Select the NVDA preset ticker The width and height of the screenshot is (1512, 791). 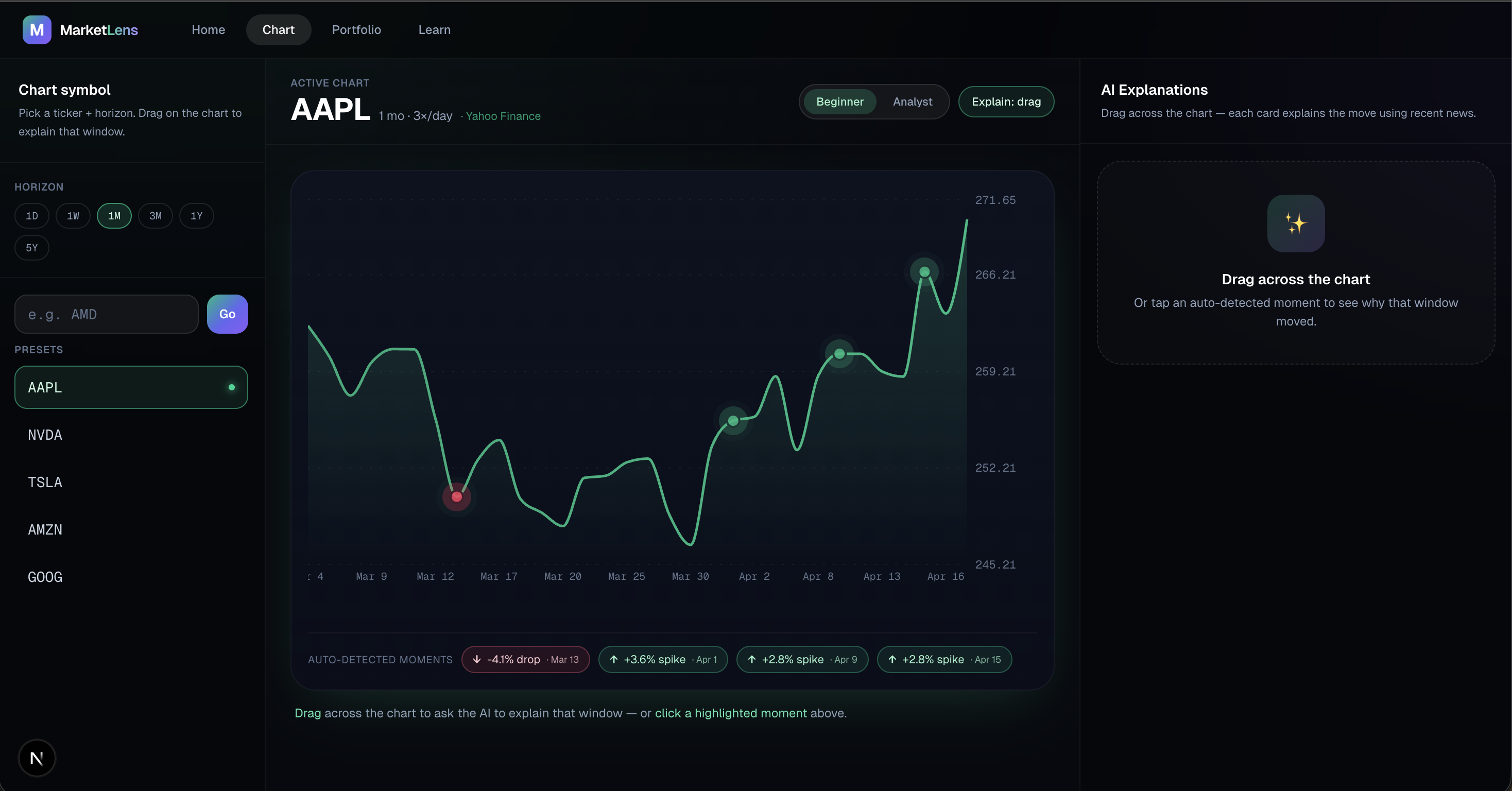click(x=131, y=435)
